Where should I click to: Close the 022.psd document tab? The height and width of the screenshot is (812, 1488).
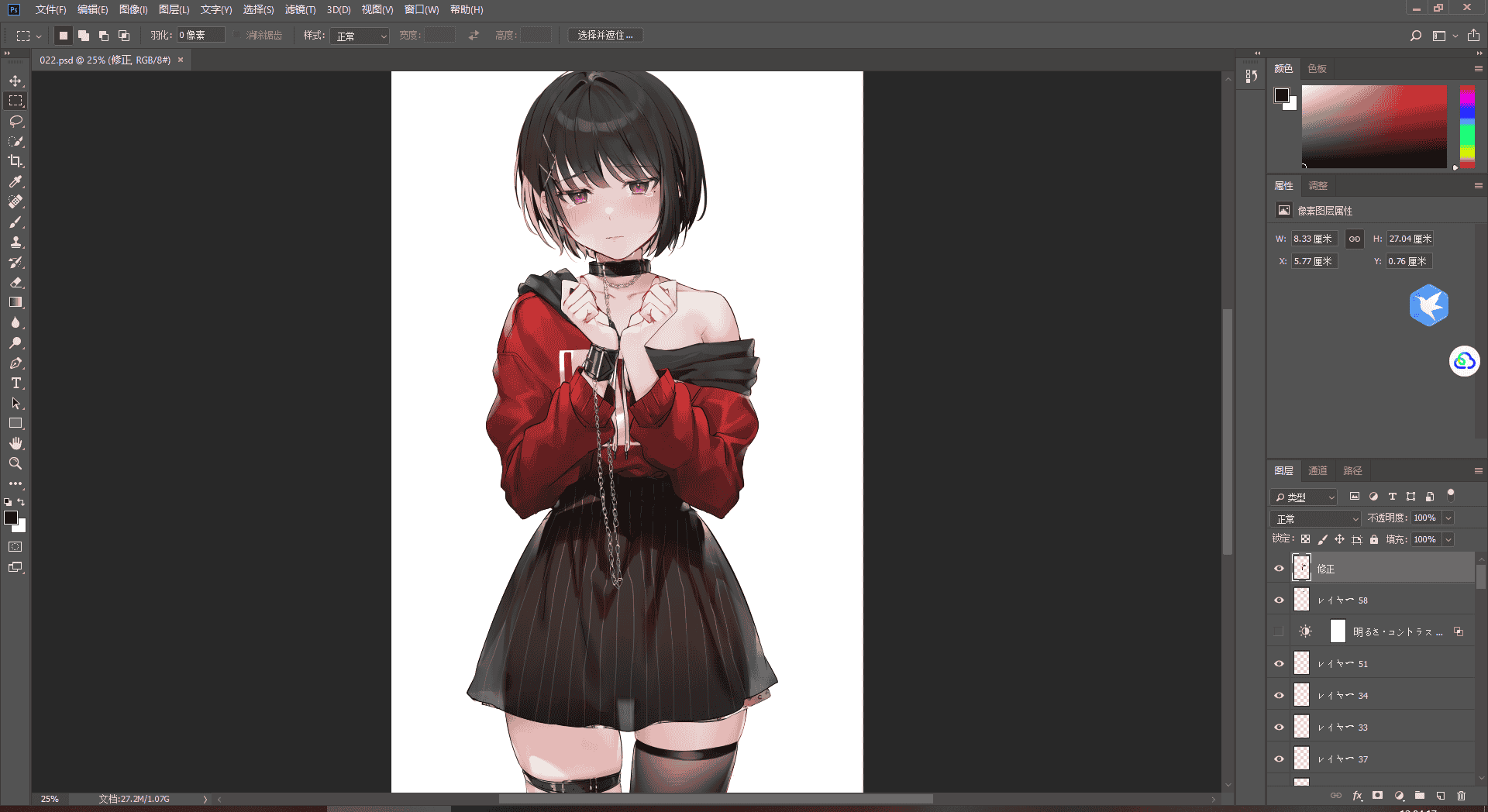(x=181, y=60)
